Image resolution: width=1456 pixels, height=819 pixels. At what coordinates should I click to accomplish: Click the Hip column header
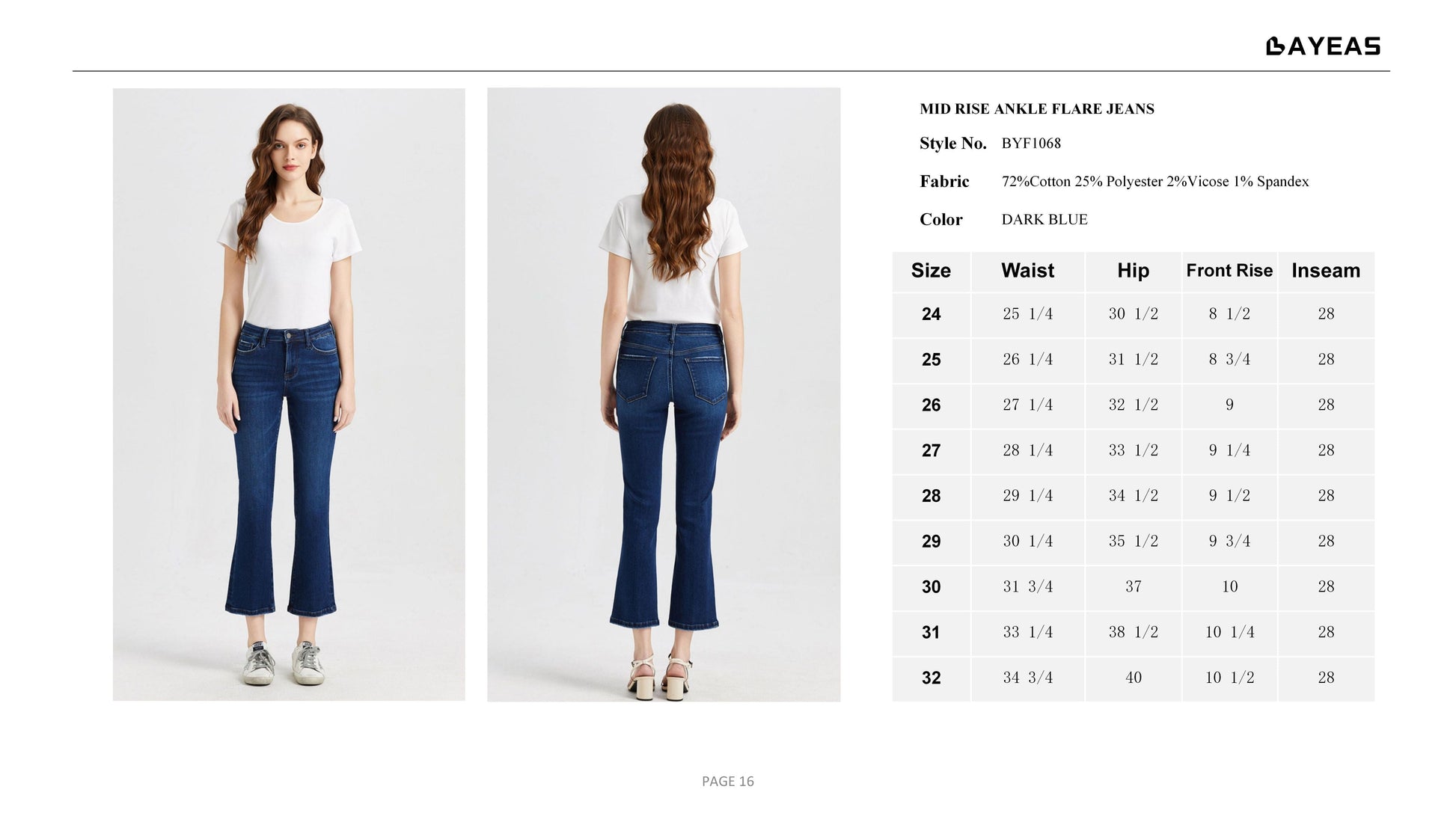[1133, 271]
